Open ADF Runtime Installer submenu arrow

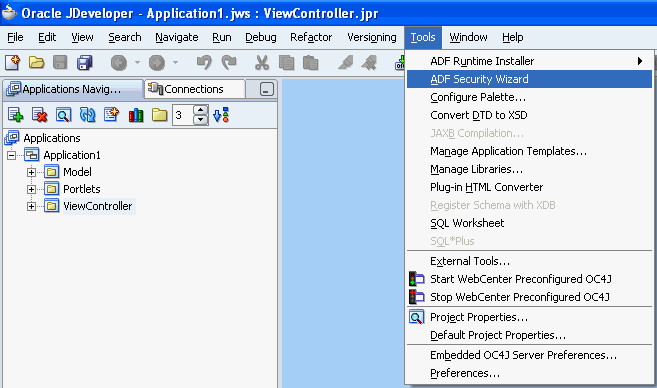click(640, 61)
